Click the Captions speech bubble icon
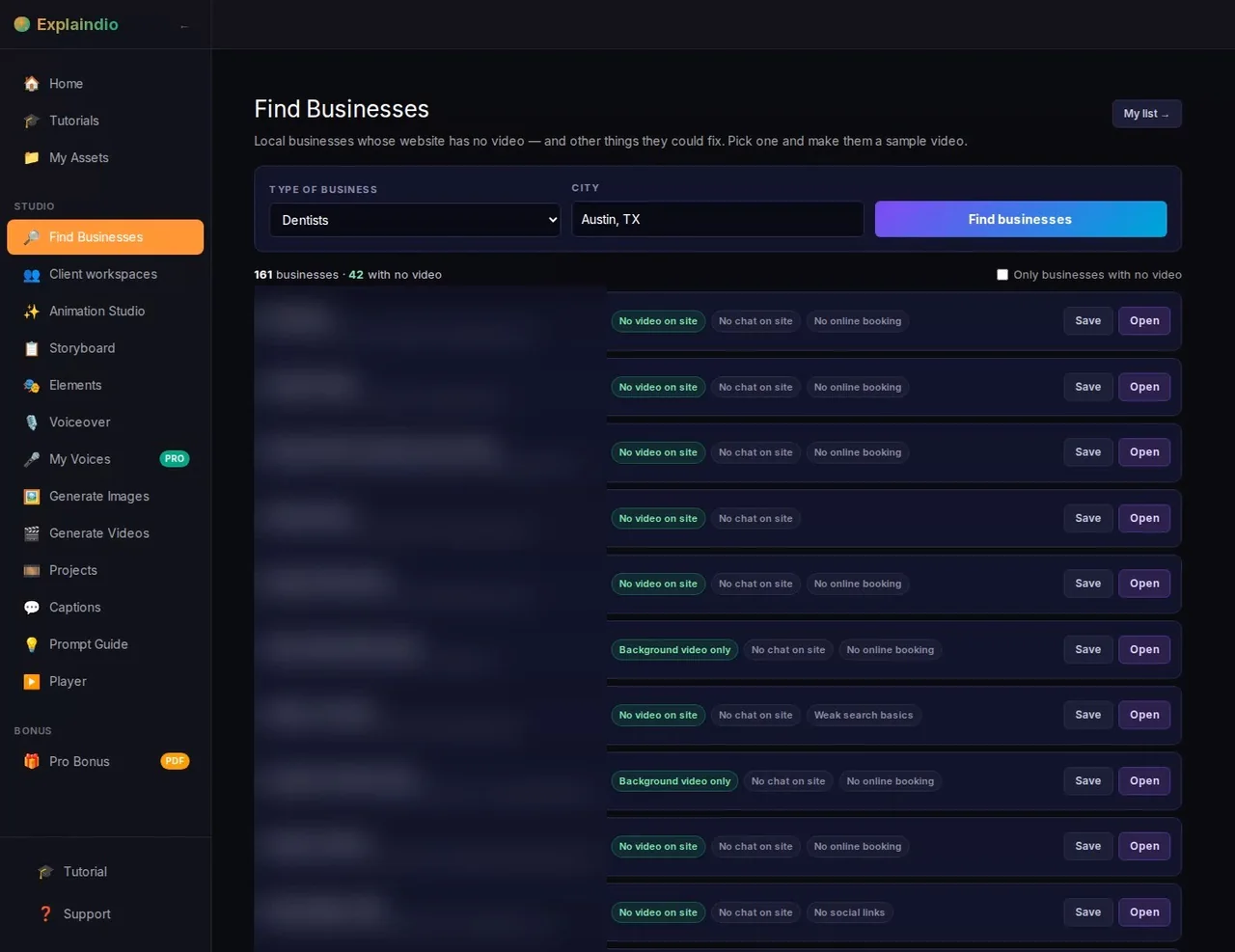Image resolution: width=1235 pixels, height=952 pixels. click(32, 607)
